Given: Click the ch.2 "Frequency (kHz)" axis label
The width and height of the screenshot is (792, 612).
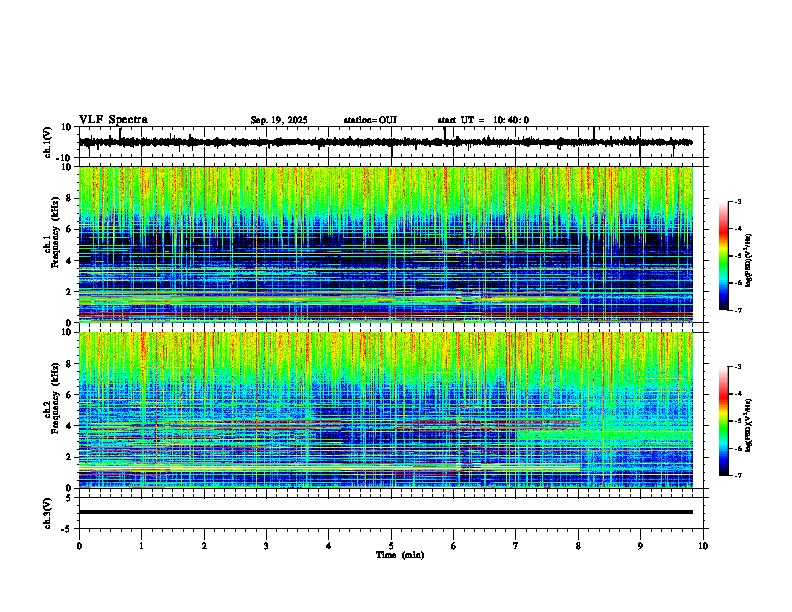Looking at the screenshot, I should pos(55,398).
